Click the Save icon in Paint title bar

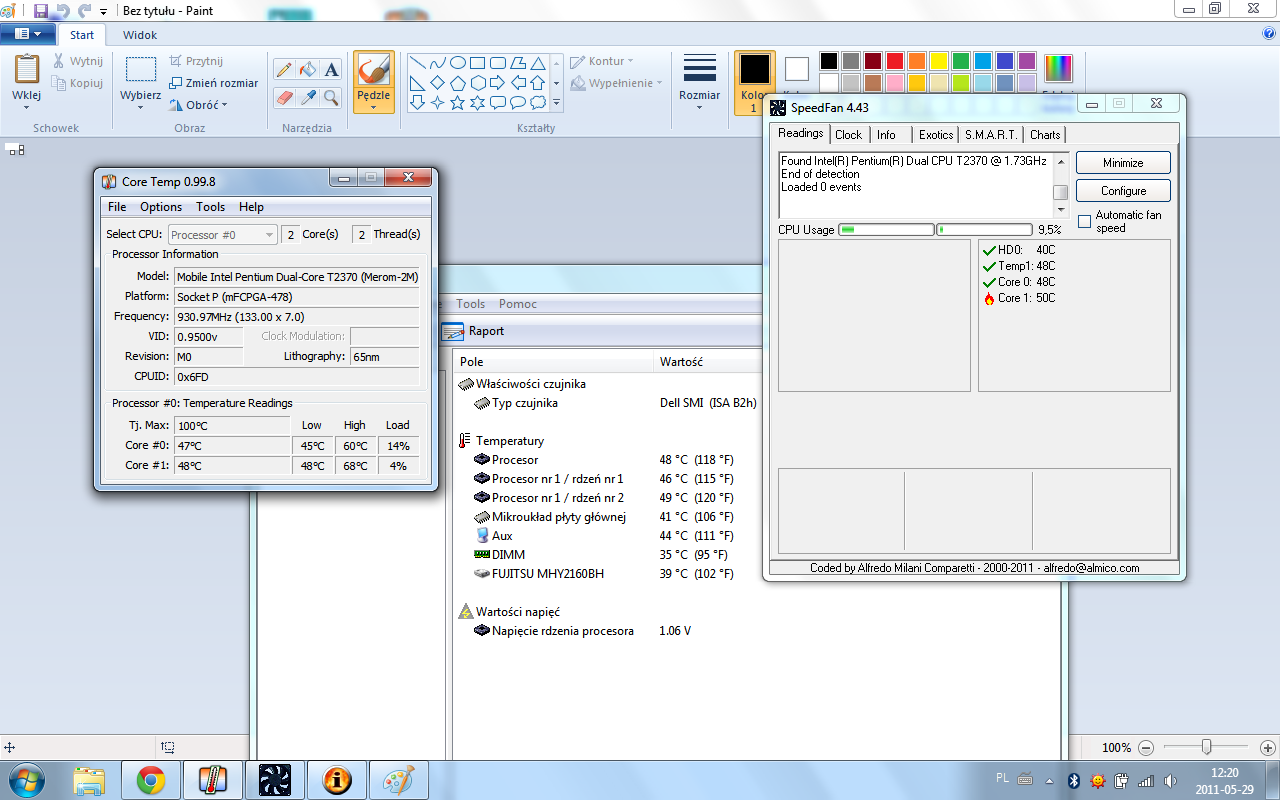pyautogui.click(x=41, y=10)
